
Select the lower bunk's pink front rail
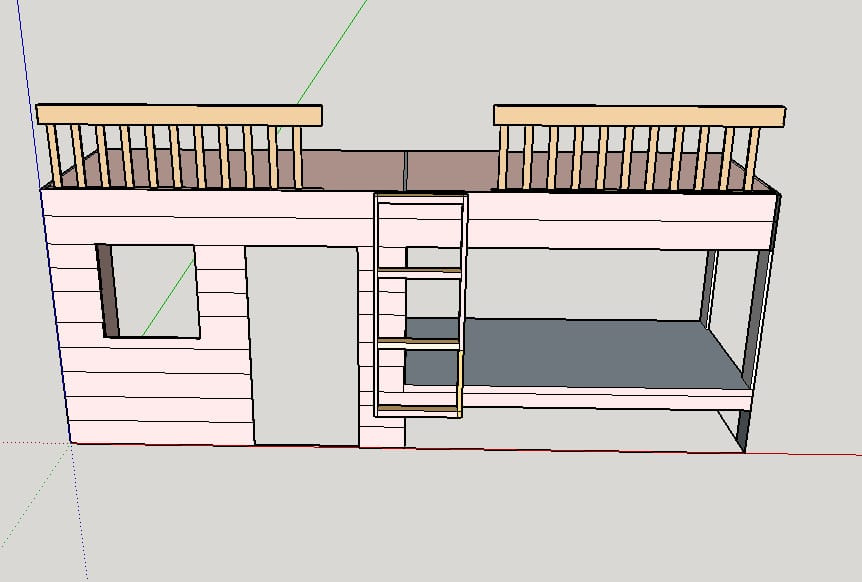tap(600, 399)
